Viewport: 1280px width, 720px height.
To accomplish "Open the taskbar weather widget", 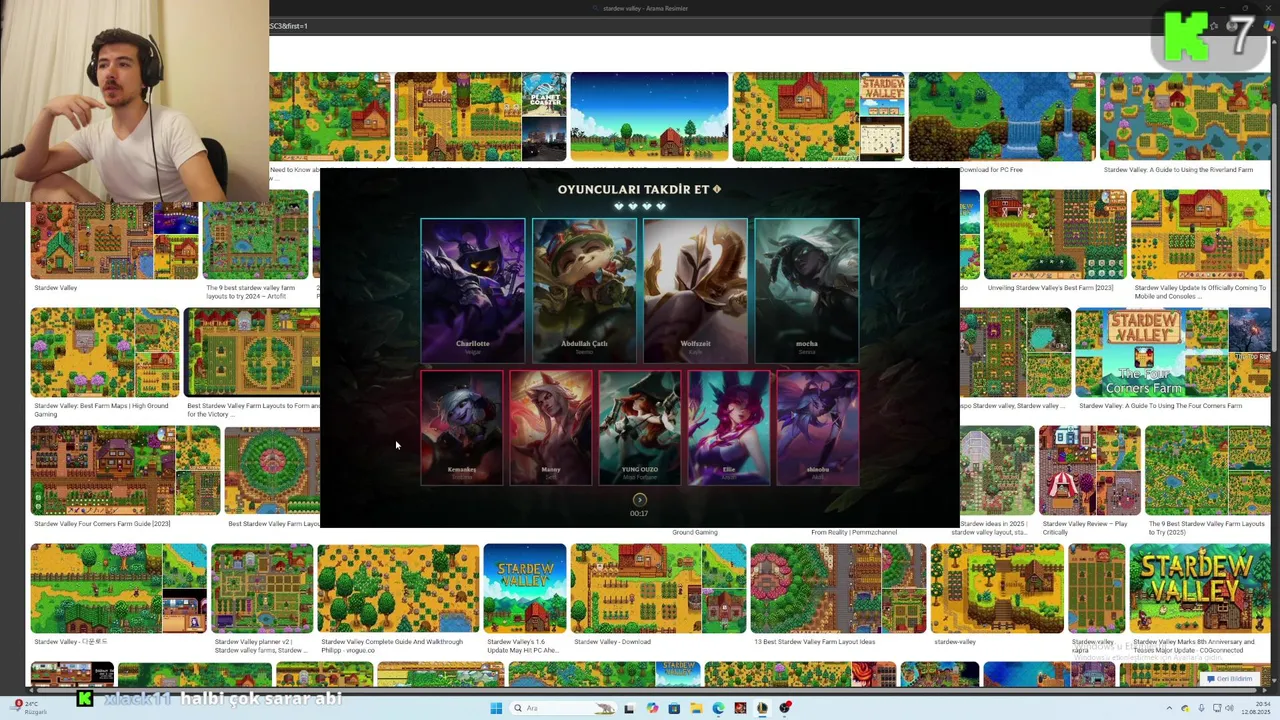I will (30, 708).
